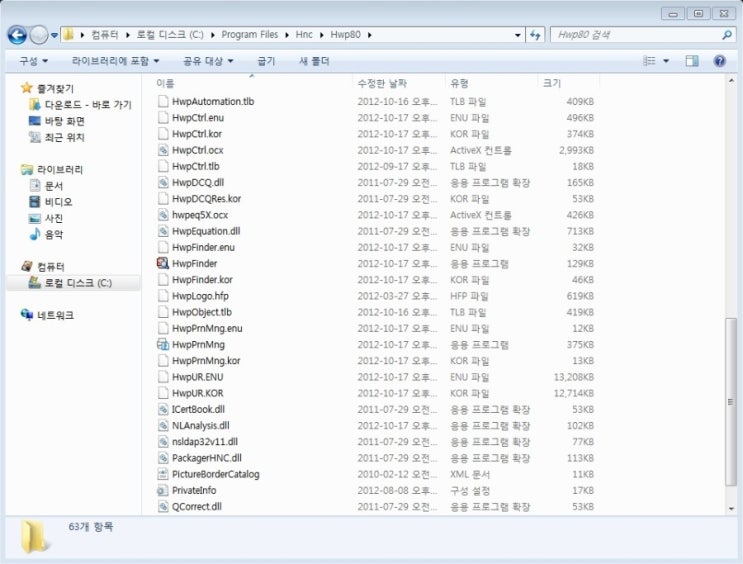This screenshot has width=743, height=564.
Task: Click the QCorrect.dll file icon
Action: [163, 506]
